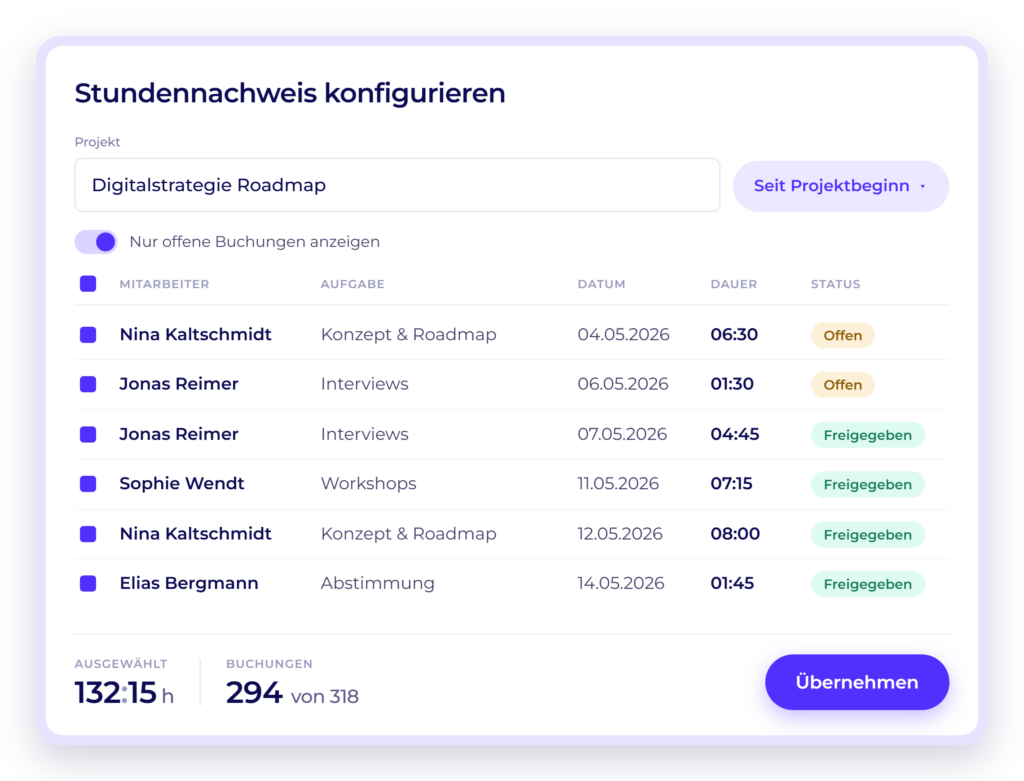Click task 'Konzept & Roadmap' dated 04.05.2026
The height and width of the screenshot is (781, 1024).
click(x=408, y=334)
